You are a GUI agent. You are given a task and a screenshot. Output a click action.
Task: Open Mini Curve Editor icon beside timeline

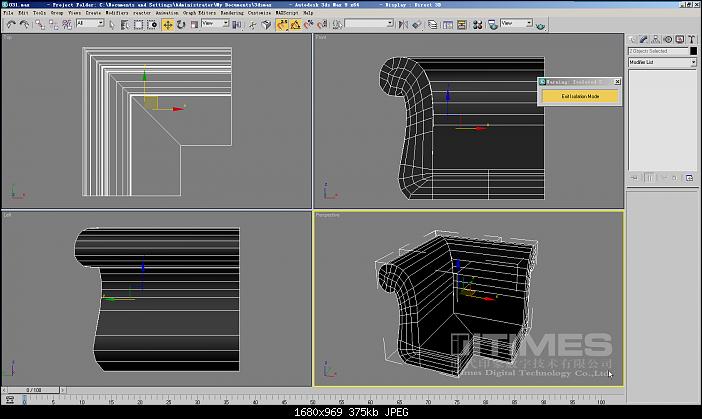[10, 400]
